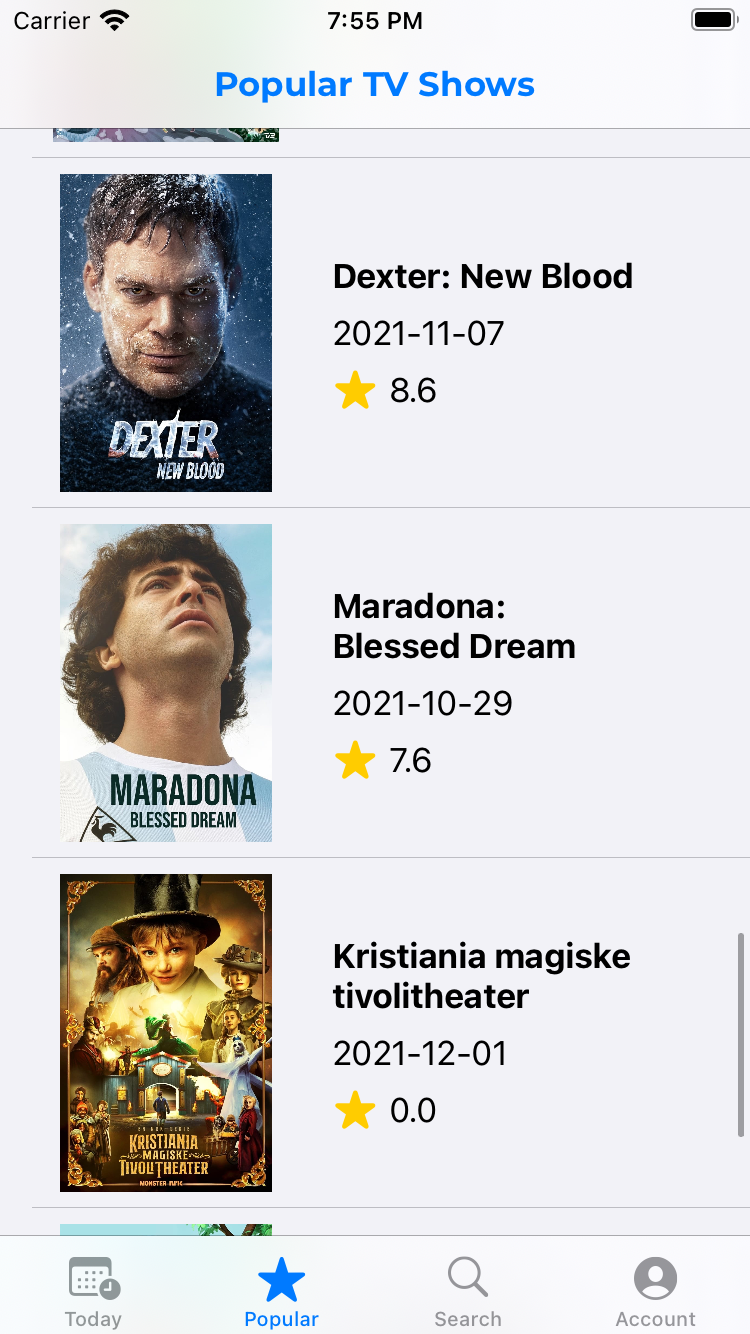Tap the star icon beside rating 7.6
Image resolution: width=750 pixels, height=1334 pixels.
click(355, 761)
